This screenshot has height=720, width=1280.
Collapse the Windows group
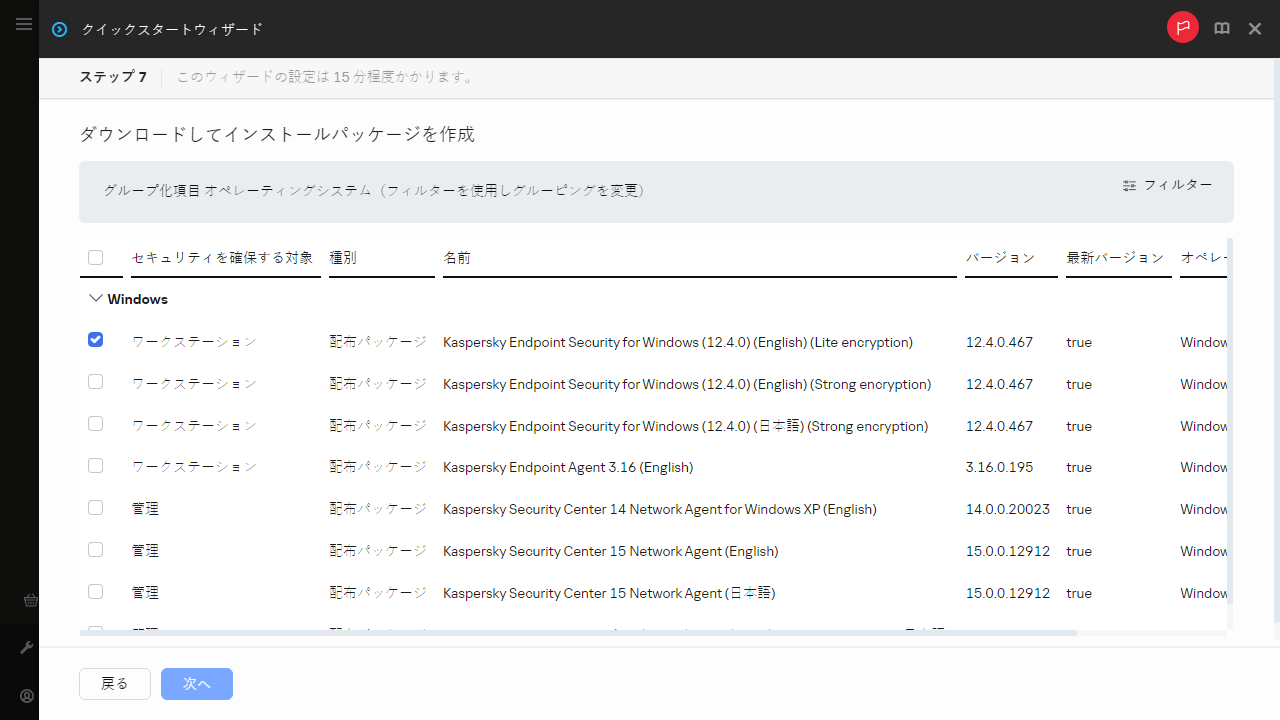click(96, 298)
